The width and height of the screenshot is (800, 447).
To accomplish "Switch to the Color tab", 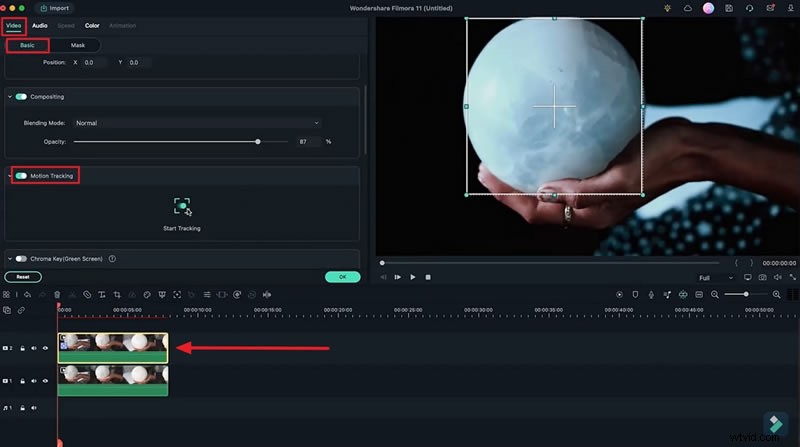I will click(x=92, y=26).
